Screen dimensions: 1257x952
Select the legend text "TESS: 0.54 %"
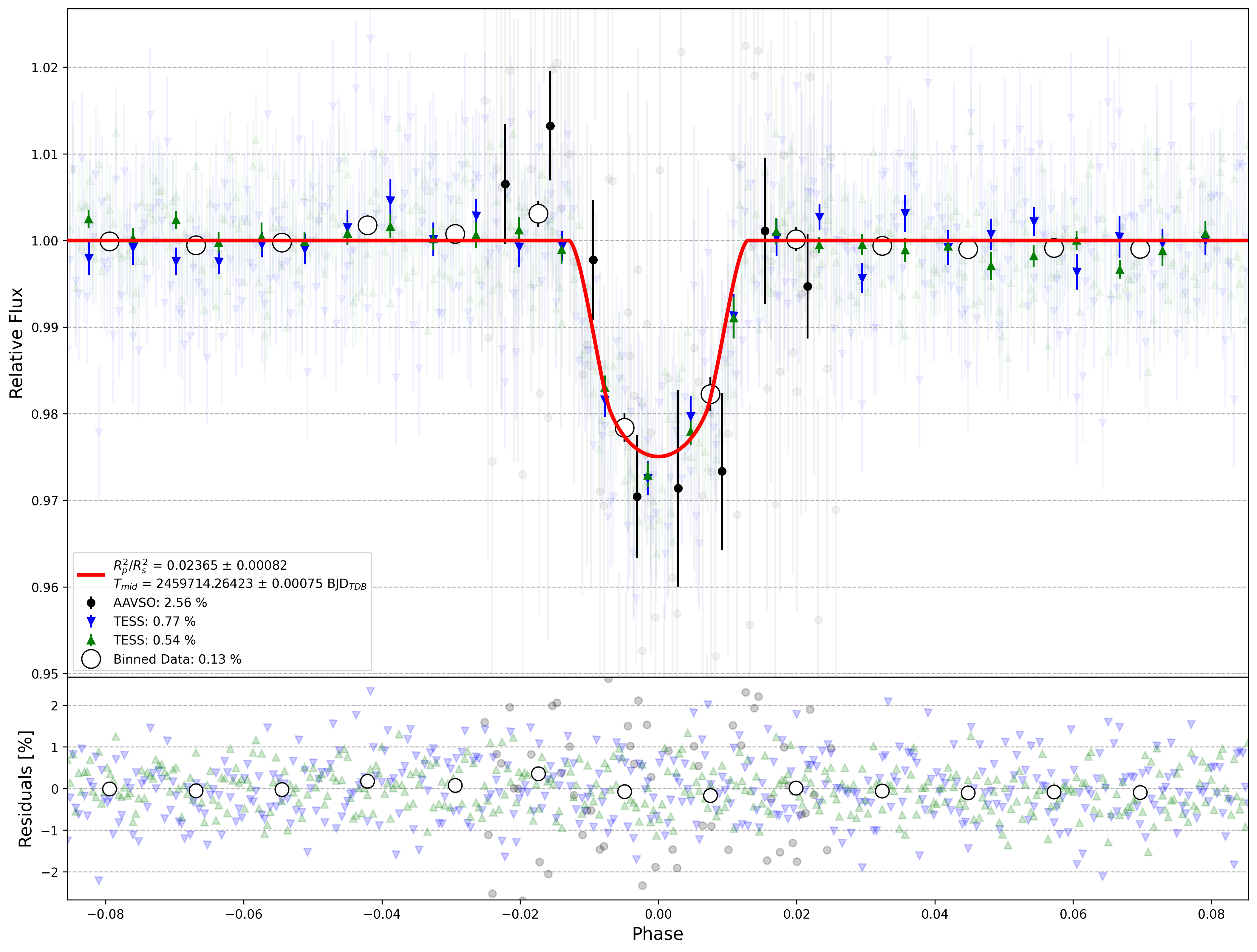point(154,640)
